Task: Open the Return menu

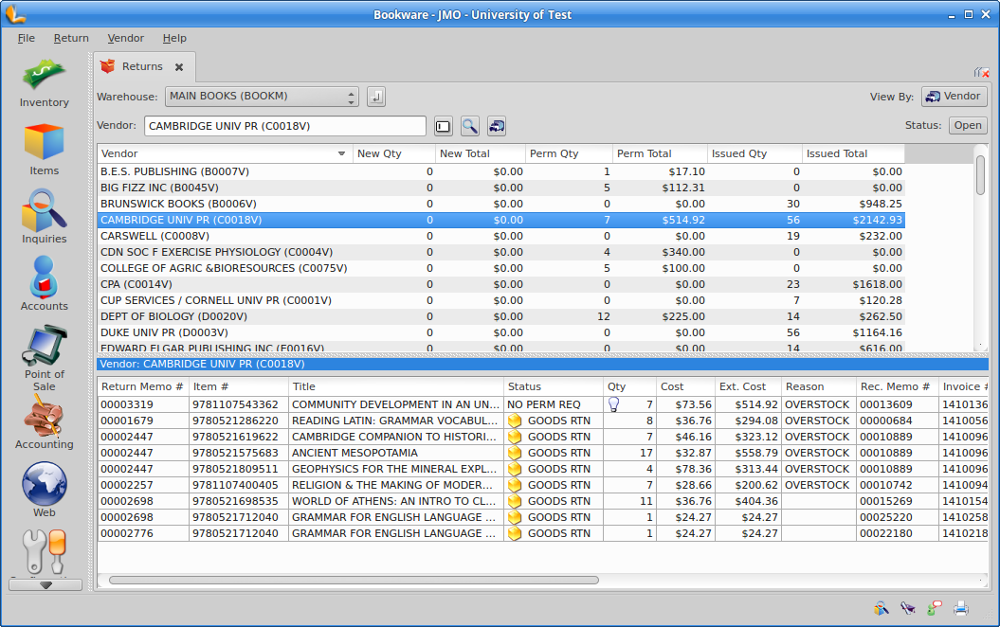Action: coord(71,38)
